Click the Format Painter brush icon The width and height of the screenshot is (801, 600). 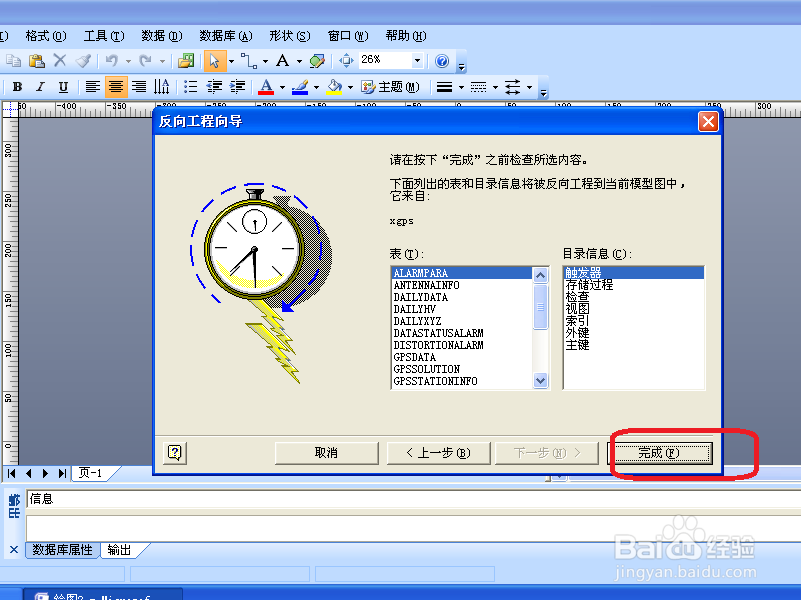pos(85,60)
